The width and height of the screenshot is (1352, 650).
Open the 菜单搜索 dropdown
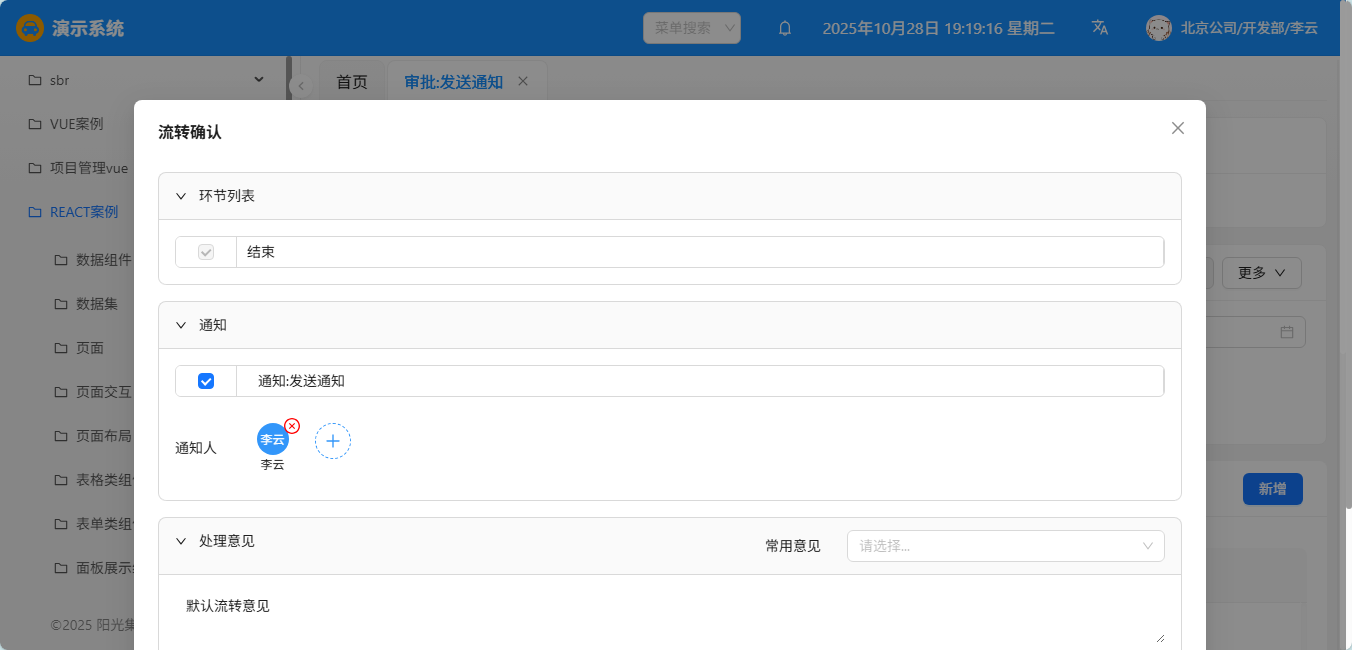(x=692, y=28)
